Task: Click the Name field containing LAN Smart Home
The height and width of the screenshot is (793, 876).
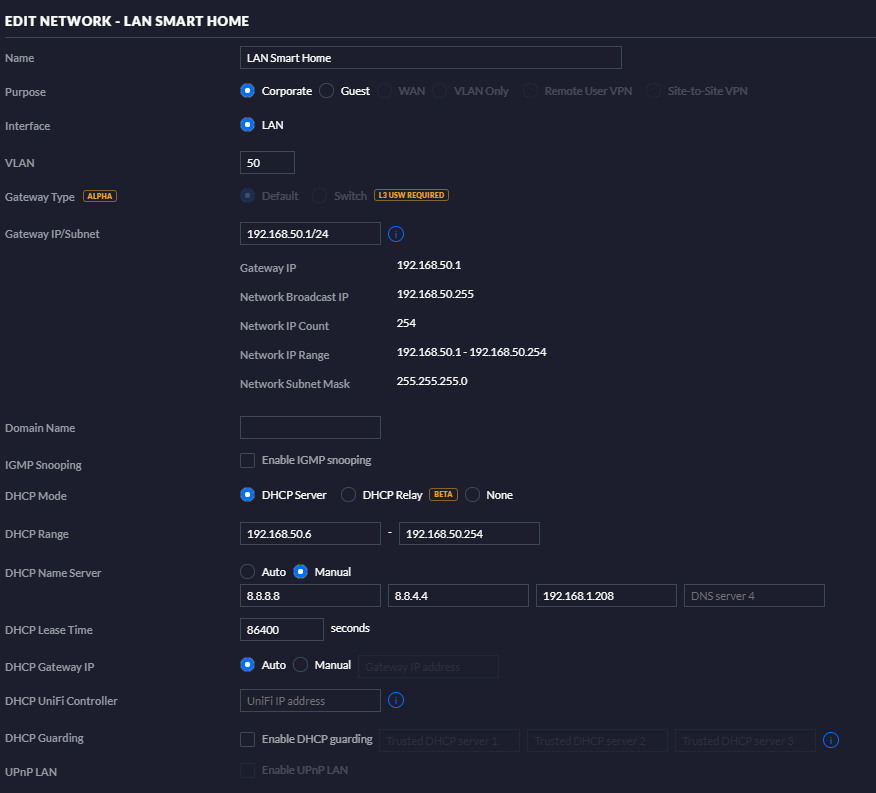Action: point(431,58)
